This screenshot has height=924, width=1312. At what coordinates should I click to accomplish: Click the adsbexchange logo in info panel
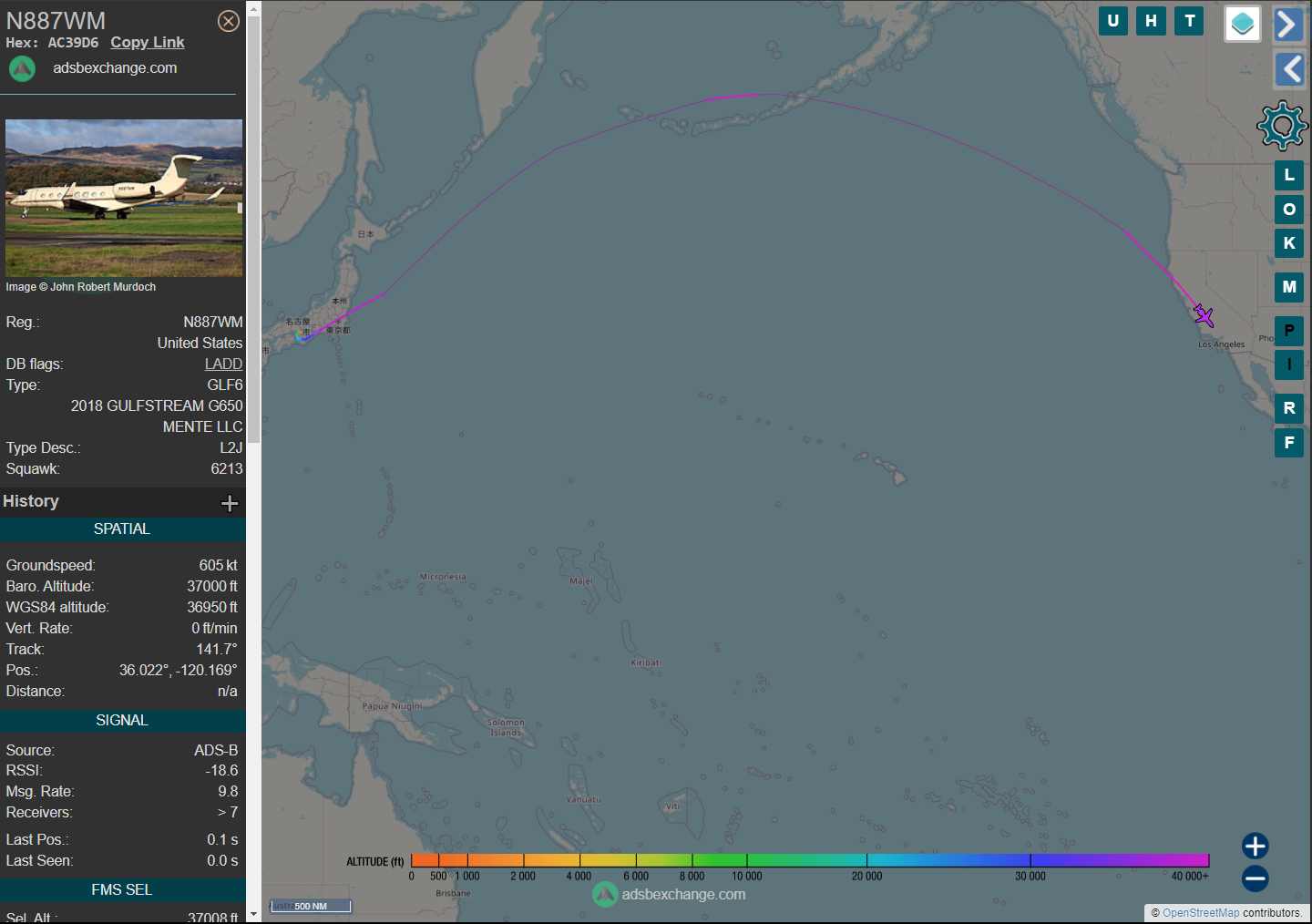[x=22, y=68]
